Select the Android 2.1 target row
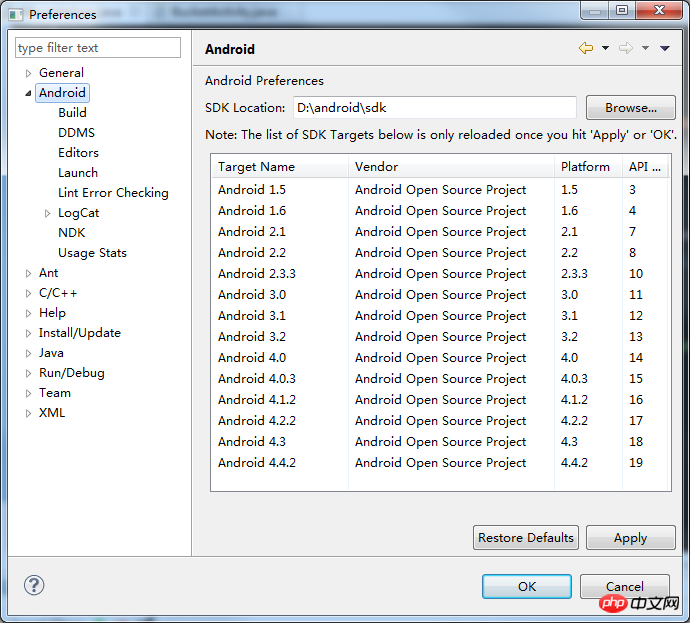This screenshot has height=623, width=690. 441,231
